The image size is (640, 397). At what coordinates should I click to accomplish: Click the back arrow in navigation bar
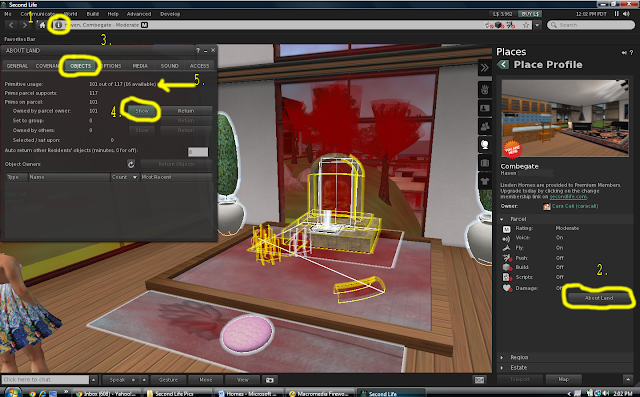(11, 25)
